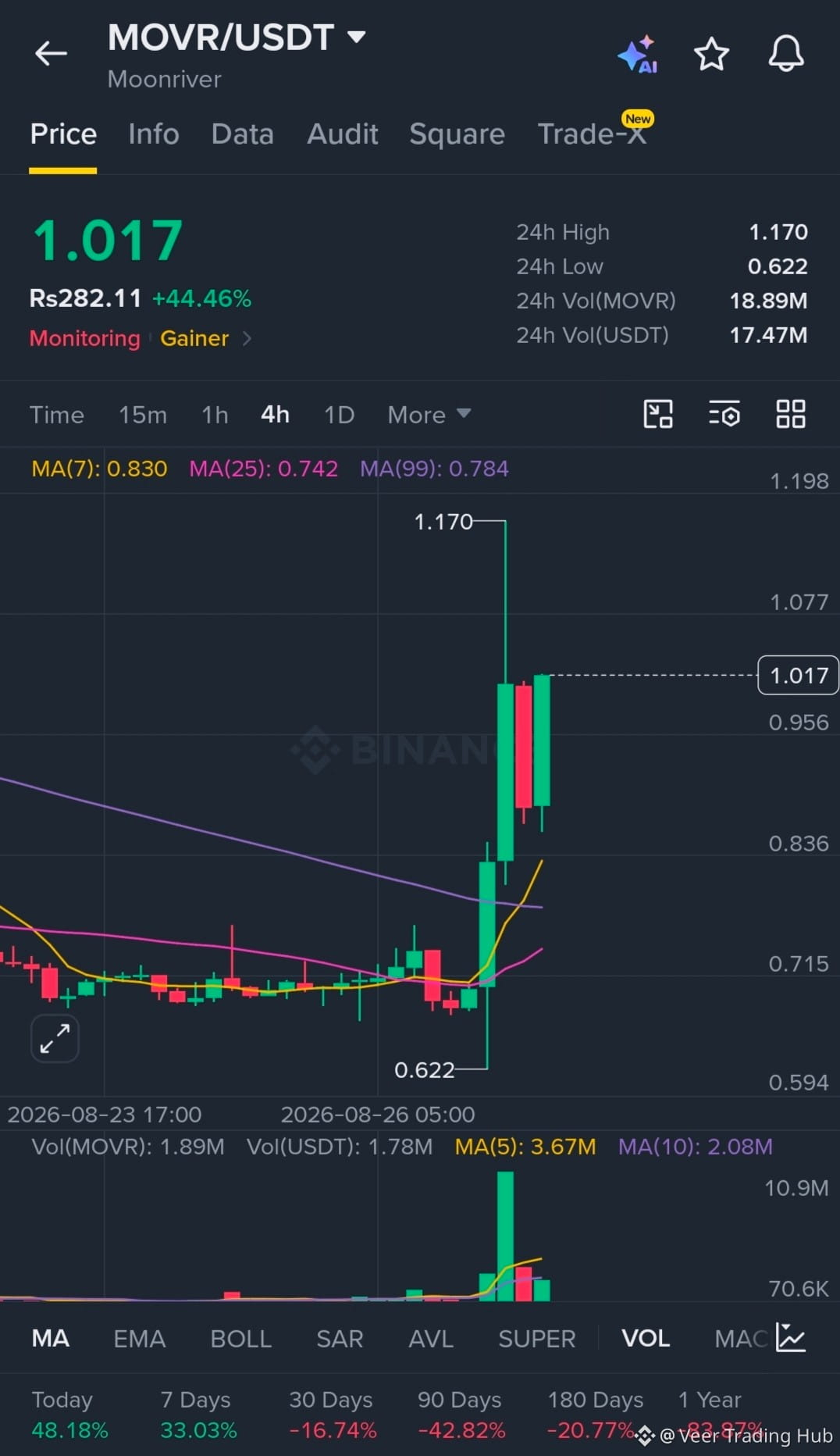Viewport: 840px width, 1456px height.
Task: Expand the More timeframes dropdown
Action: pyautogui.click(x=429, y=414)
